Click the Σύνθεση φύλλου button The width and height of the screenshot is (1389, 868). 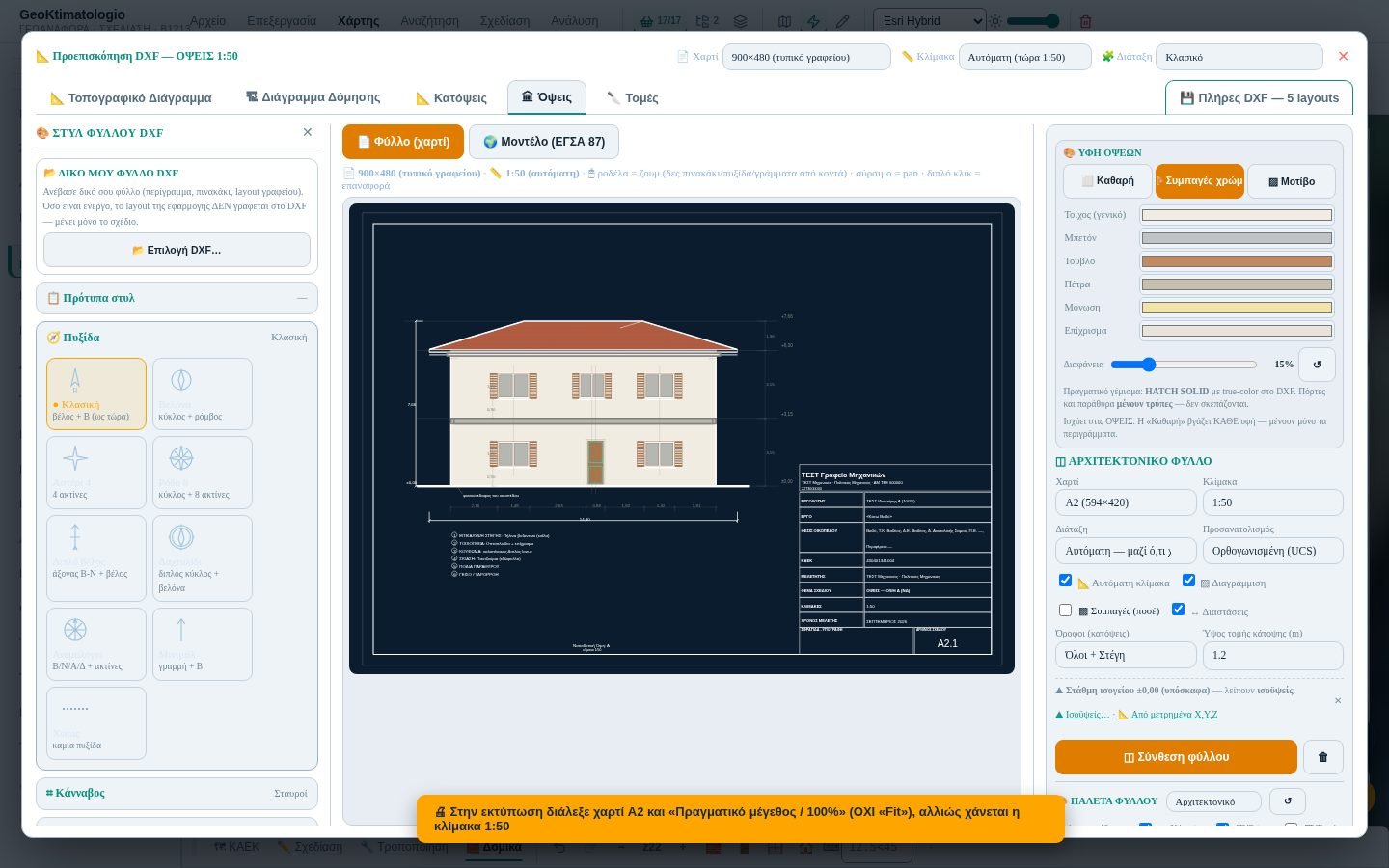pos(1176,757)
